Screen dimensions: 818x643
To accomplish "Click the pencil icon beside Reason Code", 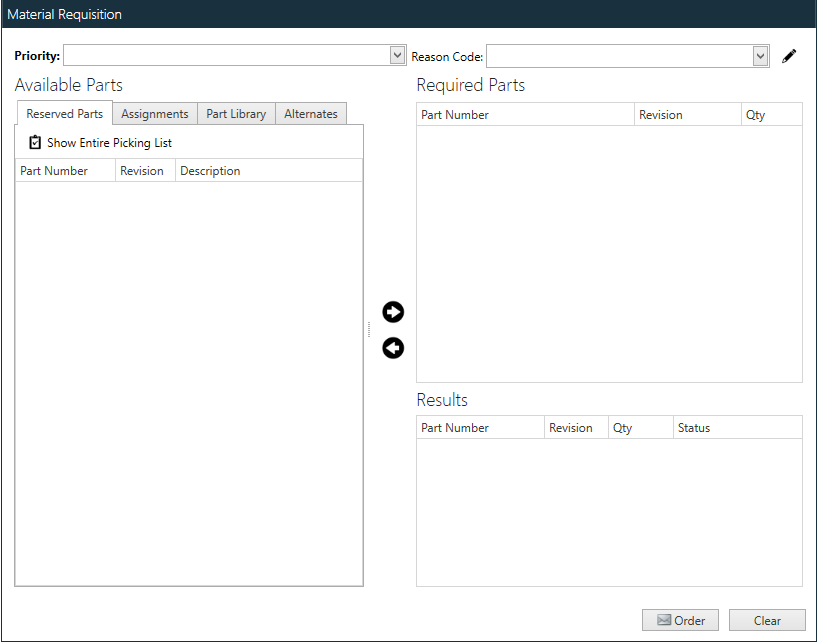I will pyautogui.click(x=789, y=56).
